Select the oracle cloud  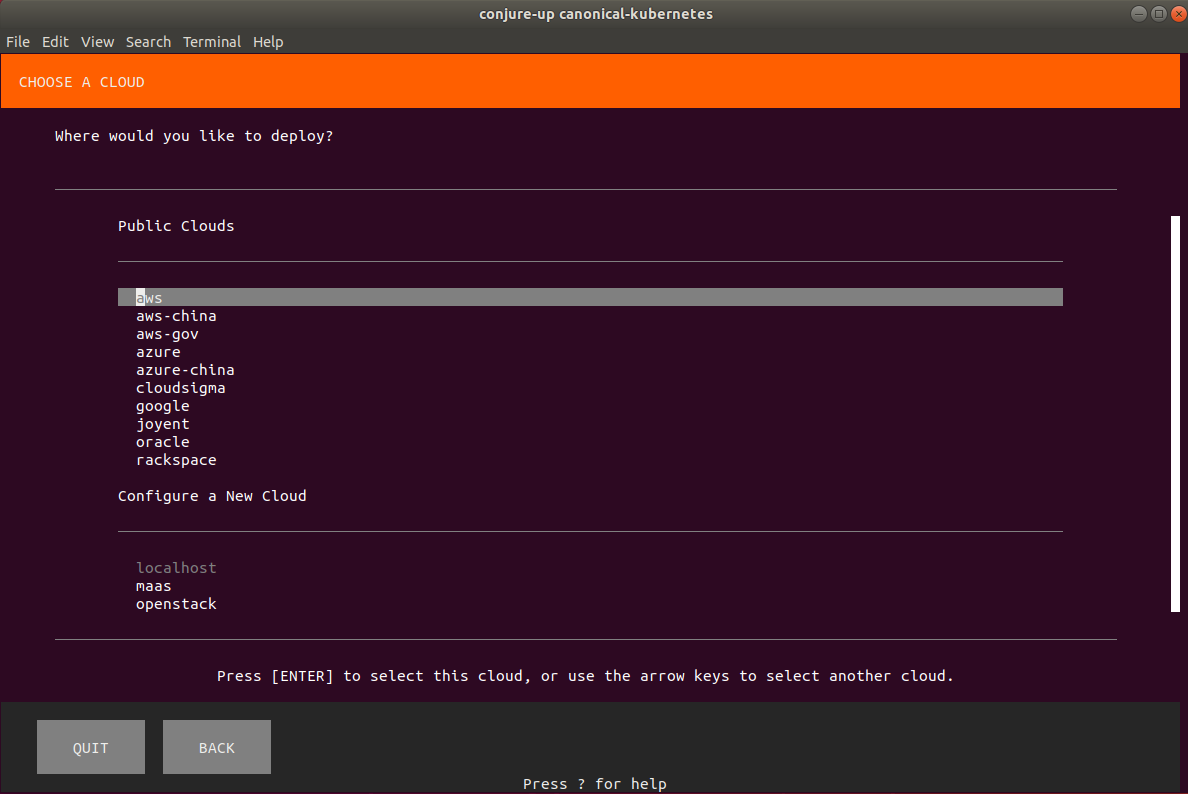163,442
